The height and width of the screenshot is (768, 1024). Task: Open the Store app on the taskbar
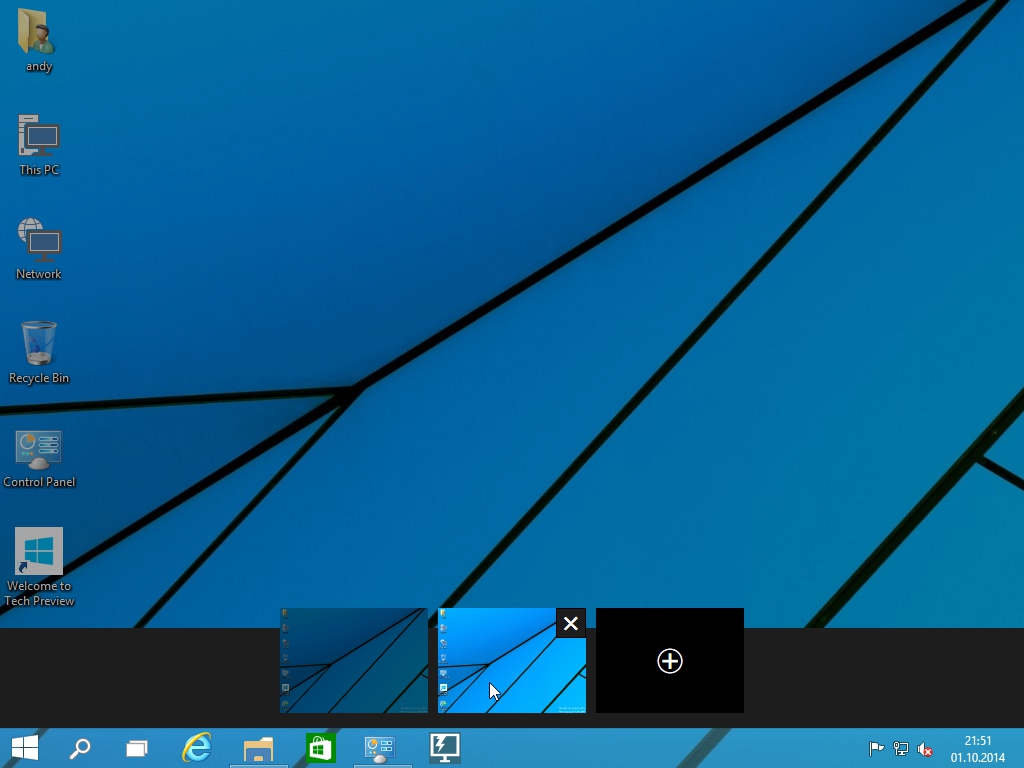pyautogui.click(x=320, y=748)
